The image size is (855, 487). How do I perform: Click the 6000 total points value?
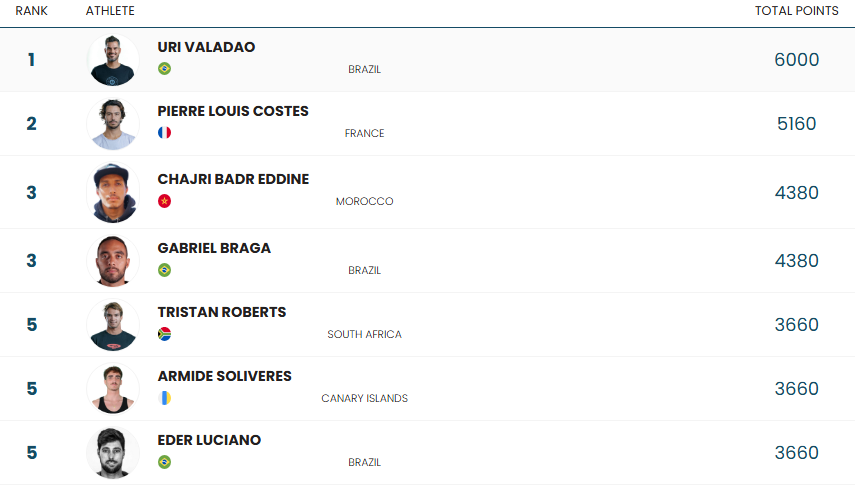pyautogui.click(x=796, y=59)
